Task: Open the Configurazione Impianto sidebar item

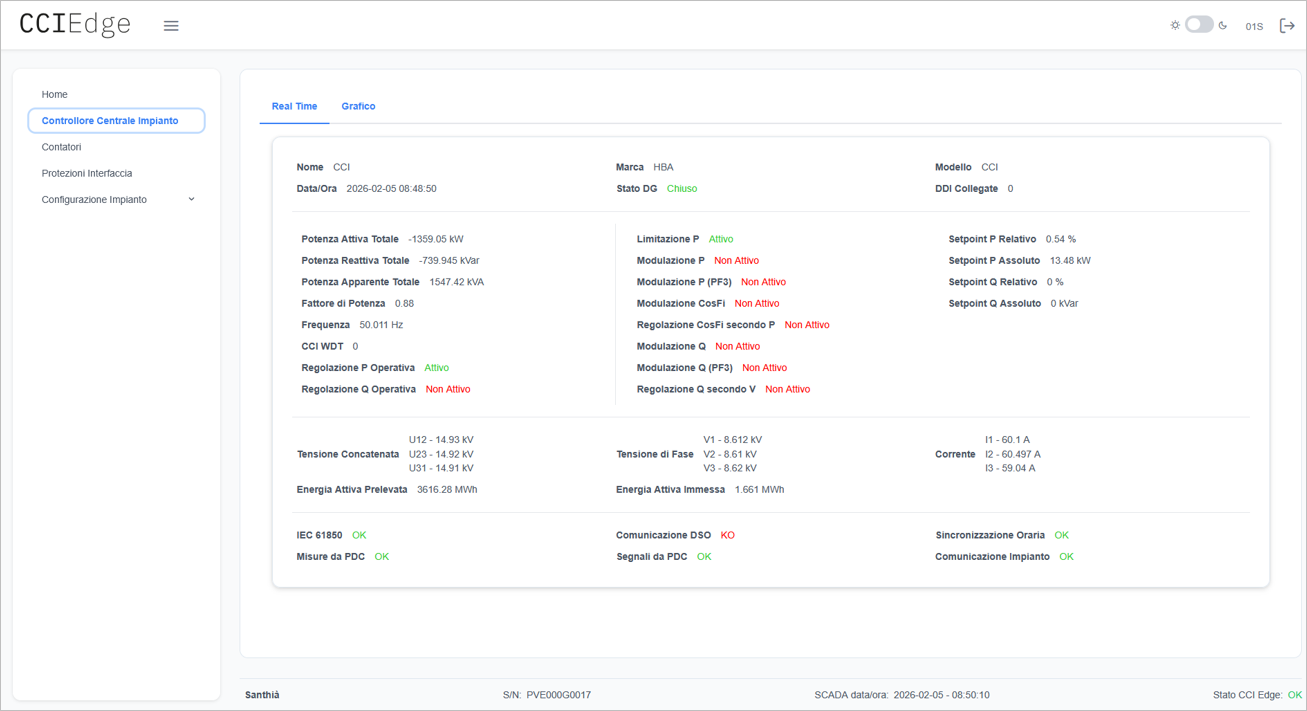Action: (x=94, y=200)
